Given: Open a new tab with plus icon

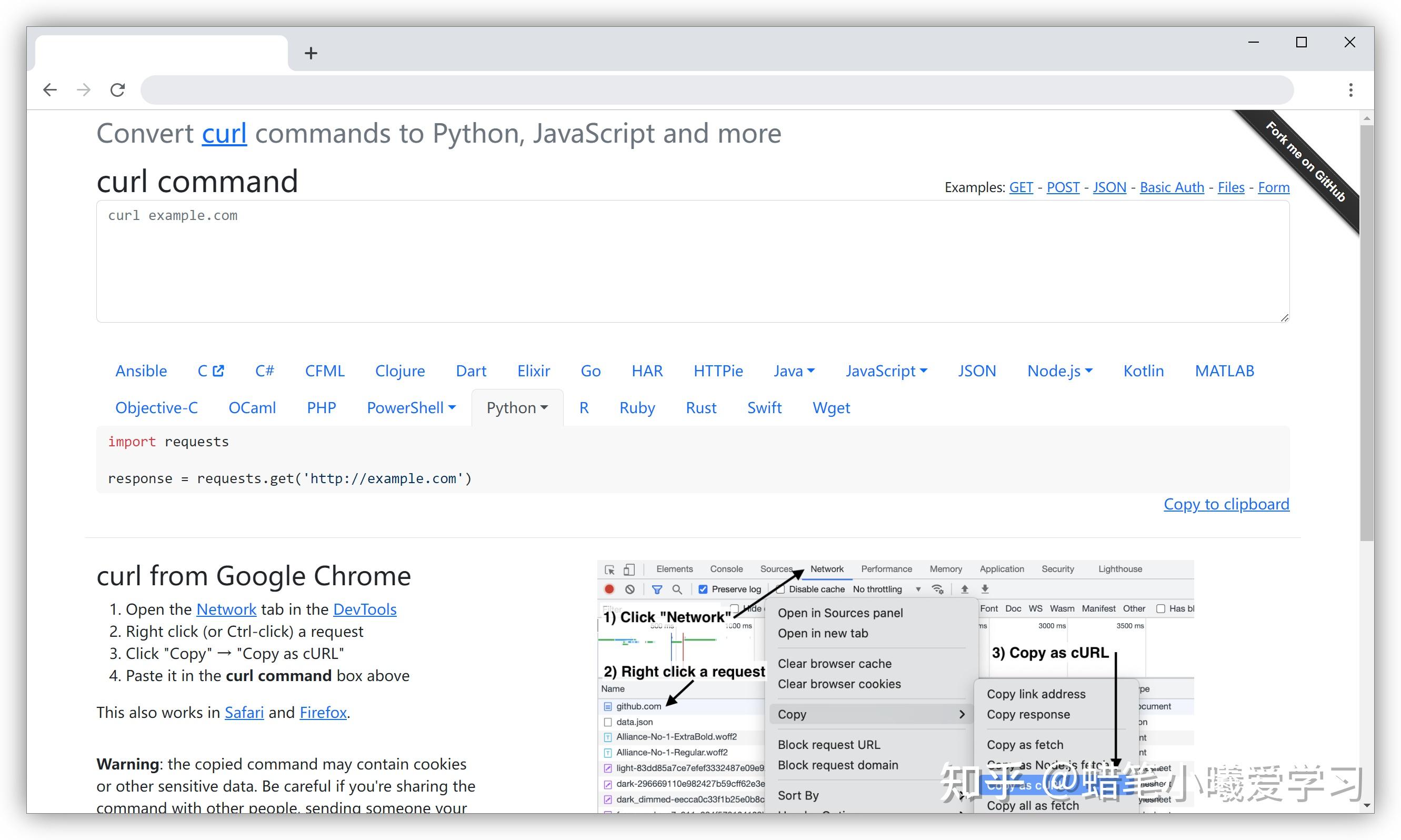Looking at the screenshot, I should tap(311, 53).
